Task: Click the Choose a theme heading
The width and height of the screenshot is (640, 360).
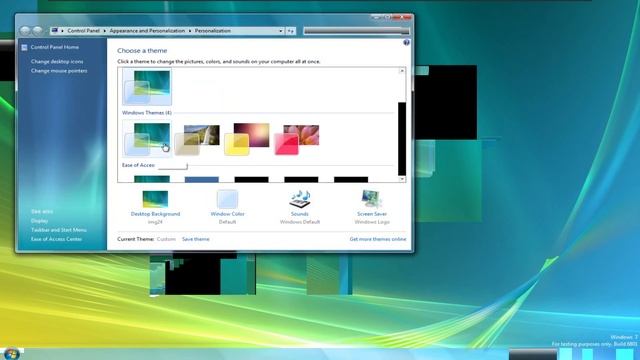Action: tap(142, 51)
